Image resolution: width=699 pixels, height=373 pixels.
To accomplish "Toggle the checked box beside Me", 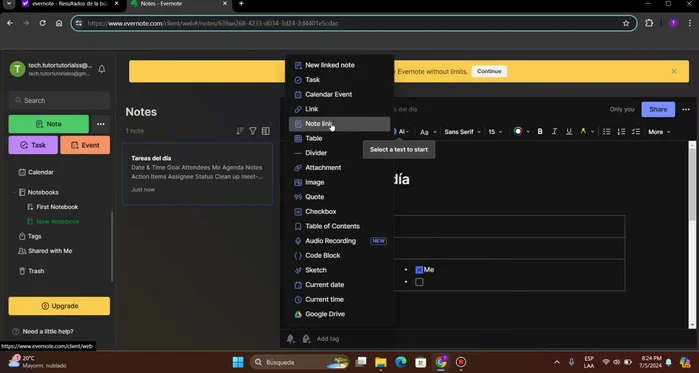I will 419,270.
